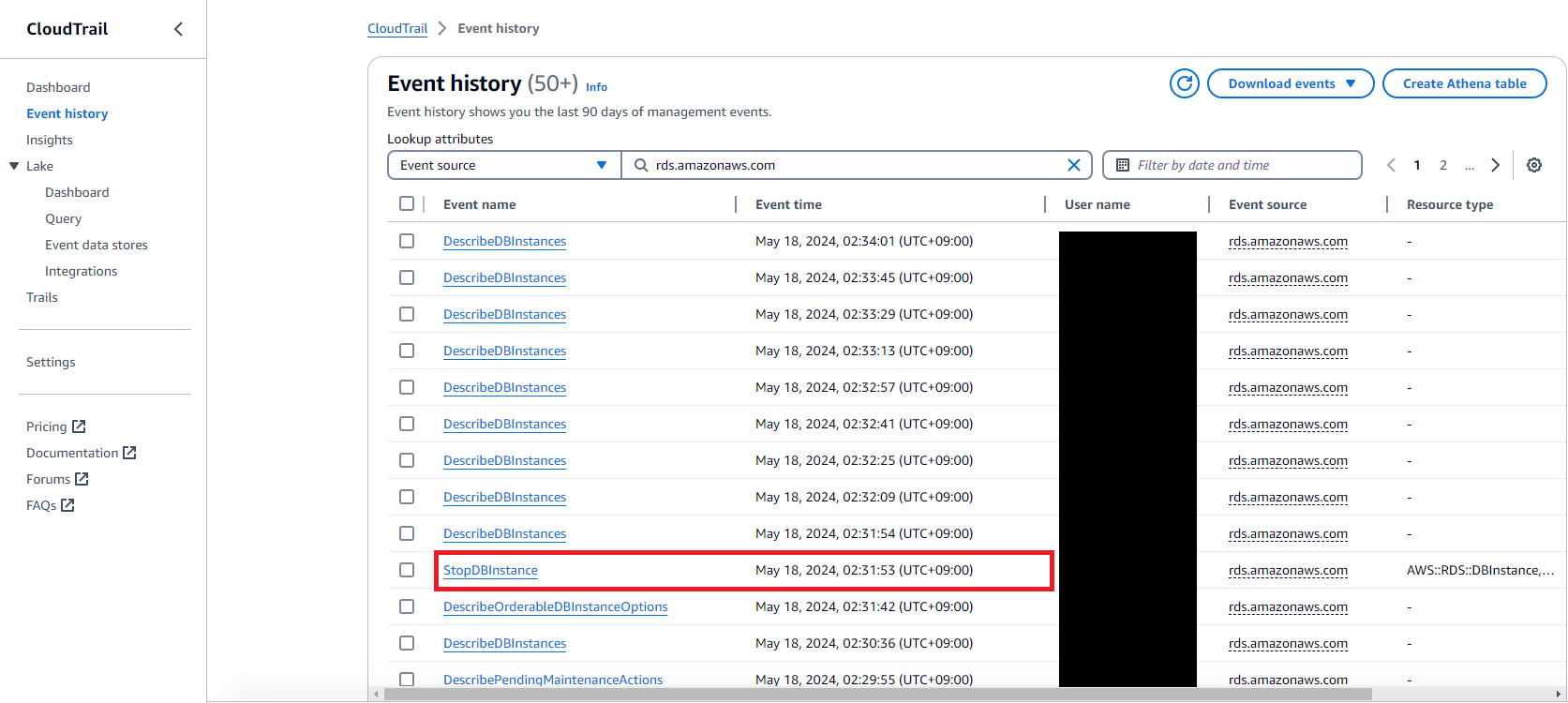Click the rds.amazonaws.com search input field
The width and height of the screenshot is (1568, 703).
tap(857, 165)
